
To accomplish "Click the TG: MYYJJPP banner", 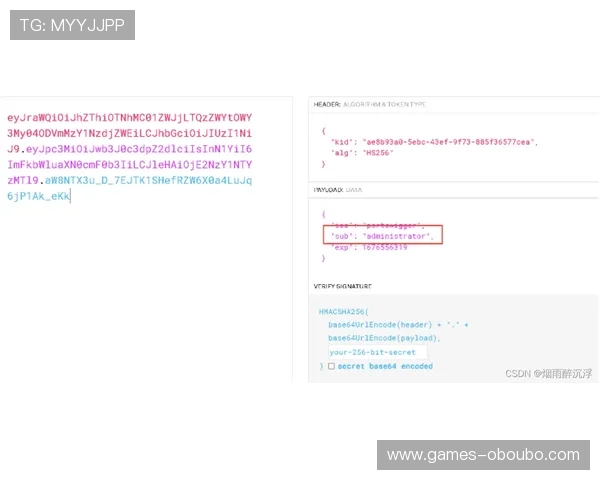I will coord(72,25).
